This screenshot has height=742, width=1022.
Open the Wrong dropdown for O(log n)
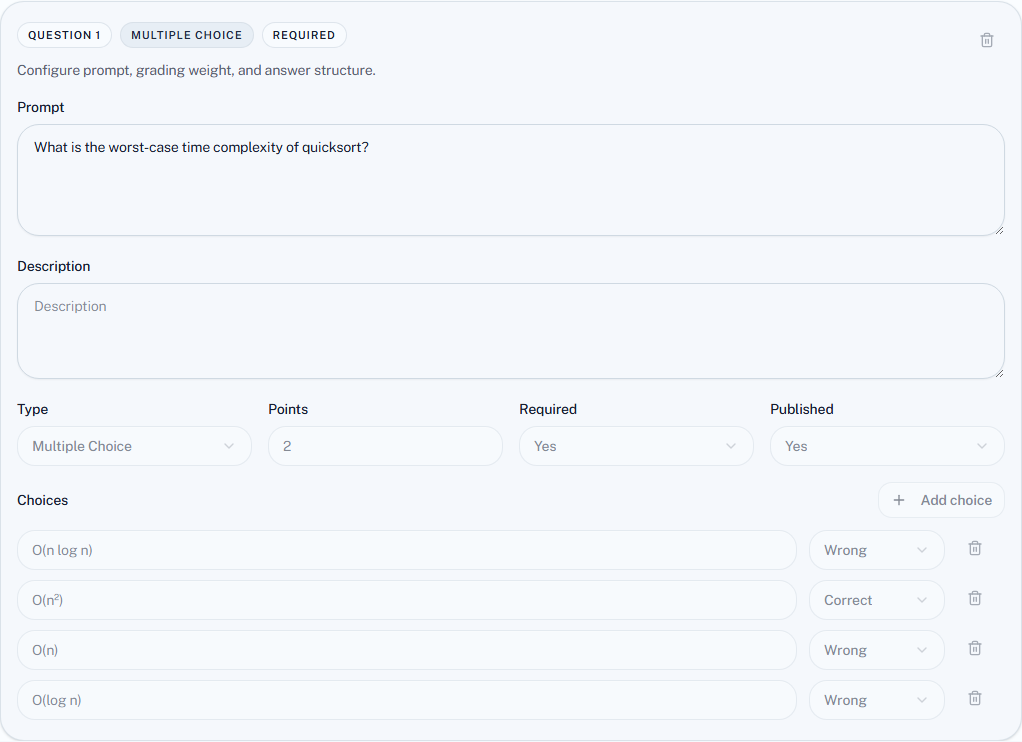click(x=877, y=700)
